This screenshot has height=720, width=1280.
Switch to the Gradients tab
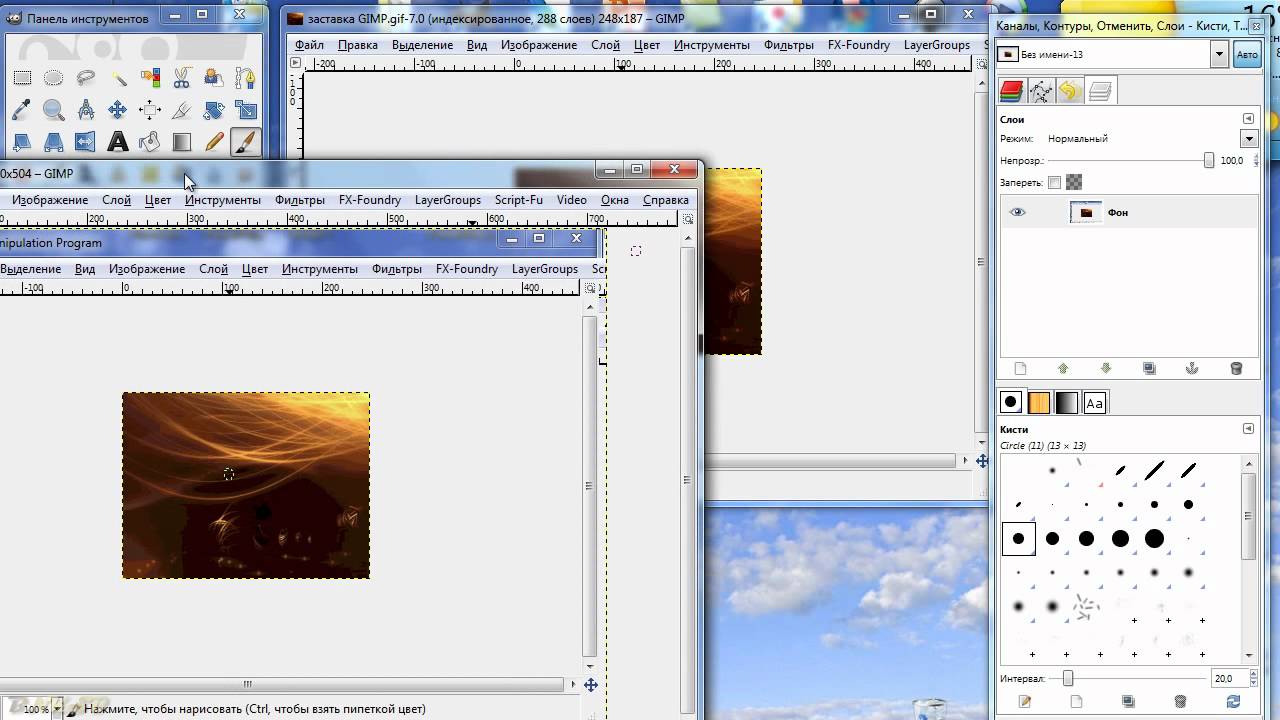click(1067, 402)
